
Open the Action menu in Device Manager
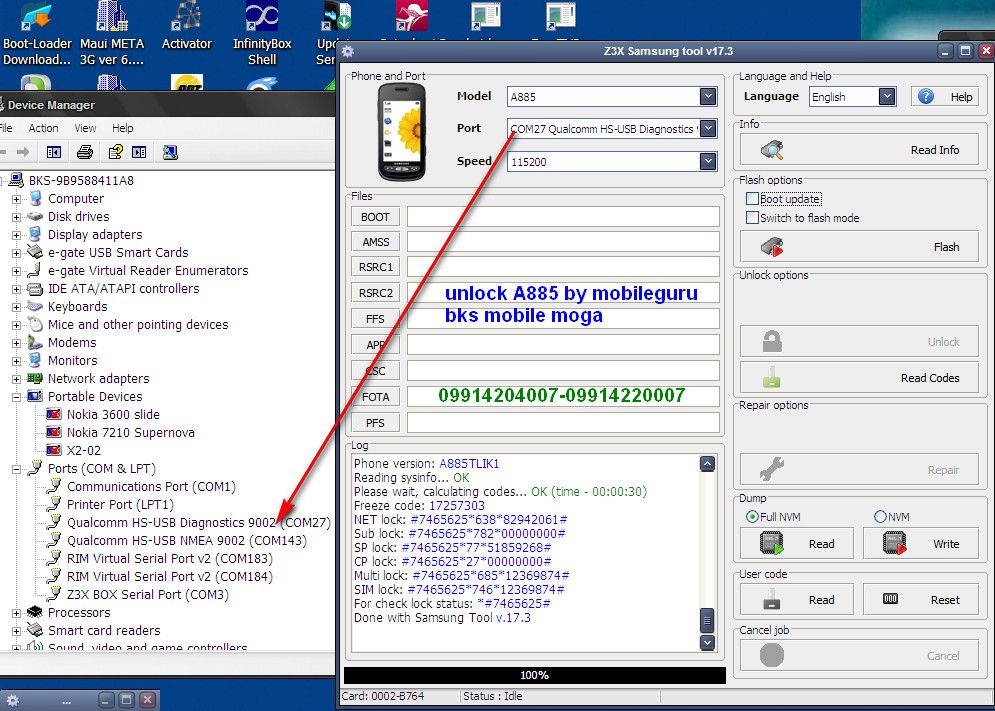pos(43,128)
